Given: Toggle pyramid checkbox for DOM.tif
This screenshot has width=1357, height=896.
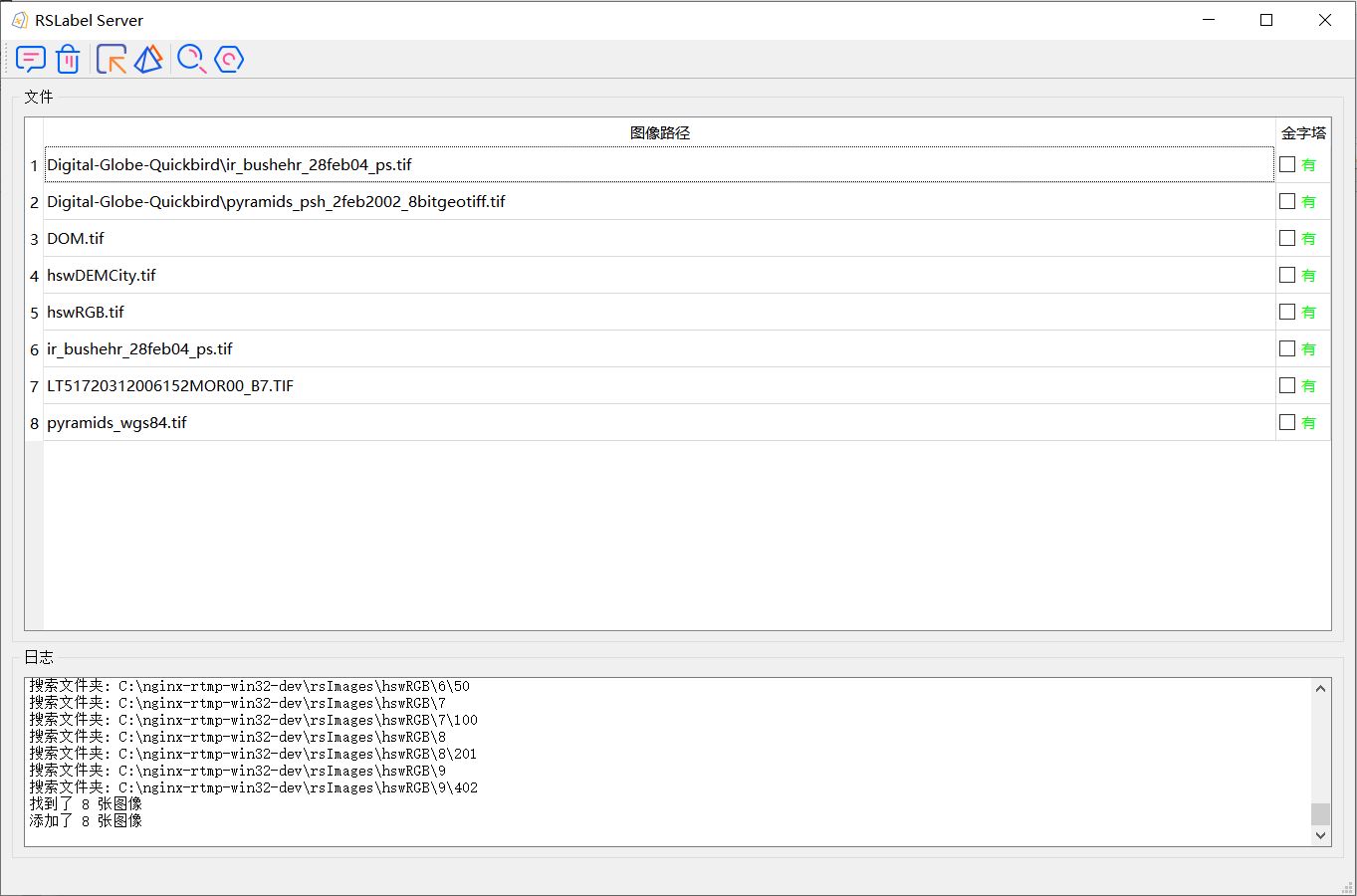Looking at the screenshot, I should pyautogui.click(x=1287, y=238).
